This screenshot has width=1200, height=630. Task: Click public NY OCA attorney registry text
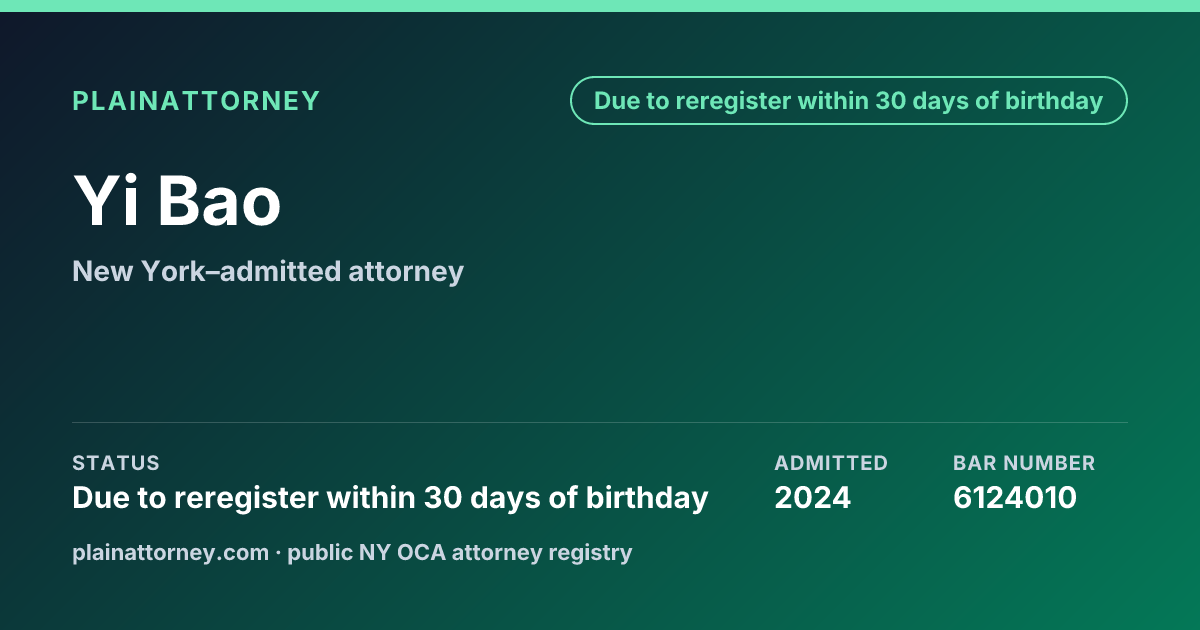[460, 552]
